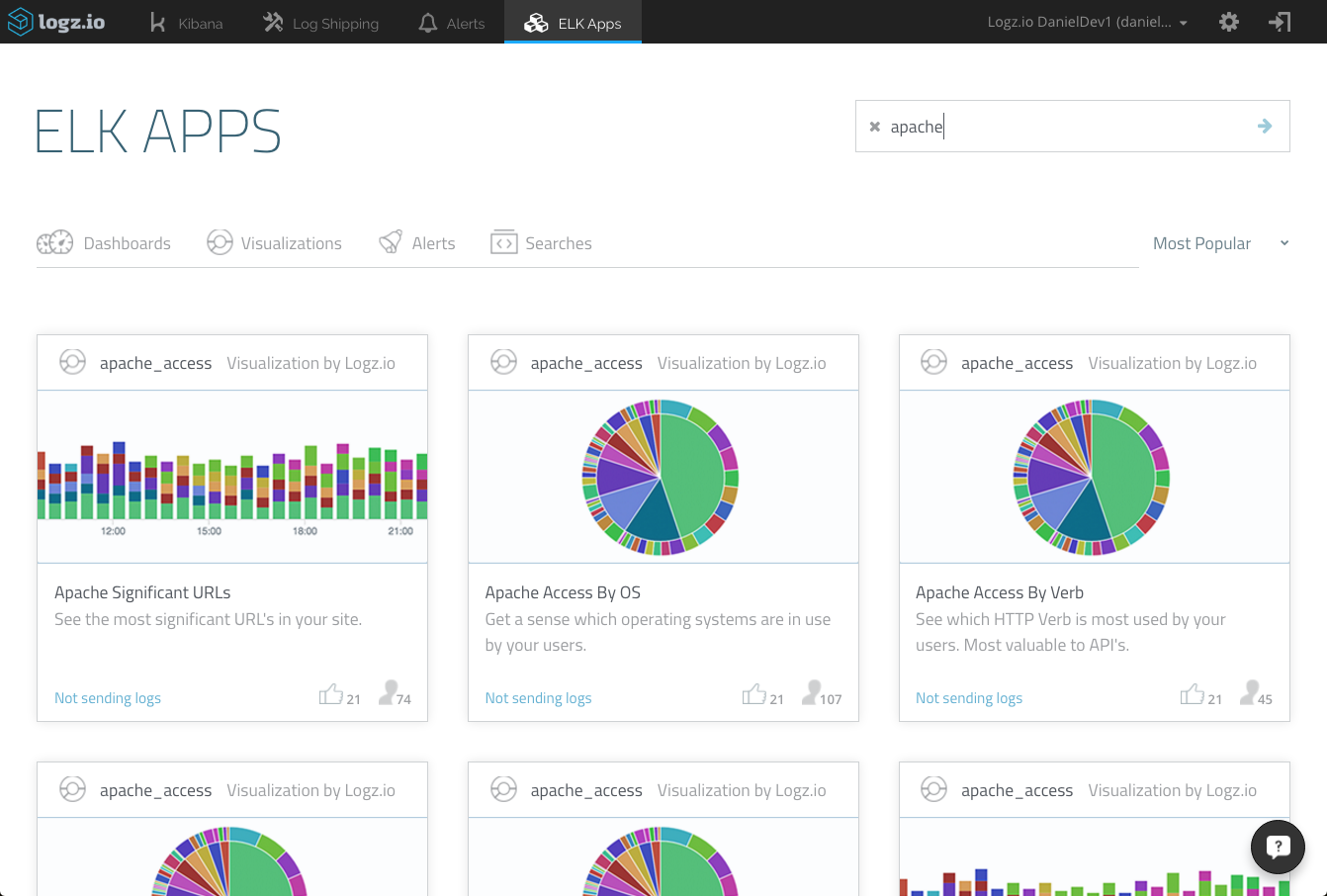Filter by Visualizations
The width and height of the screenshot is (1327, 896).
pyautogui.click(x=274, y=243)
